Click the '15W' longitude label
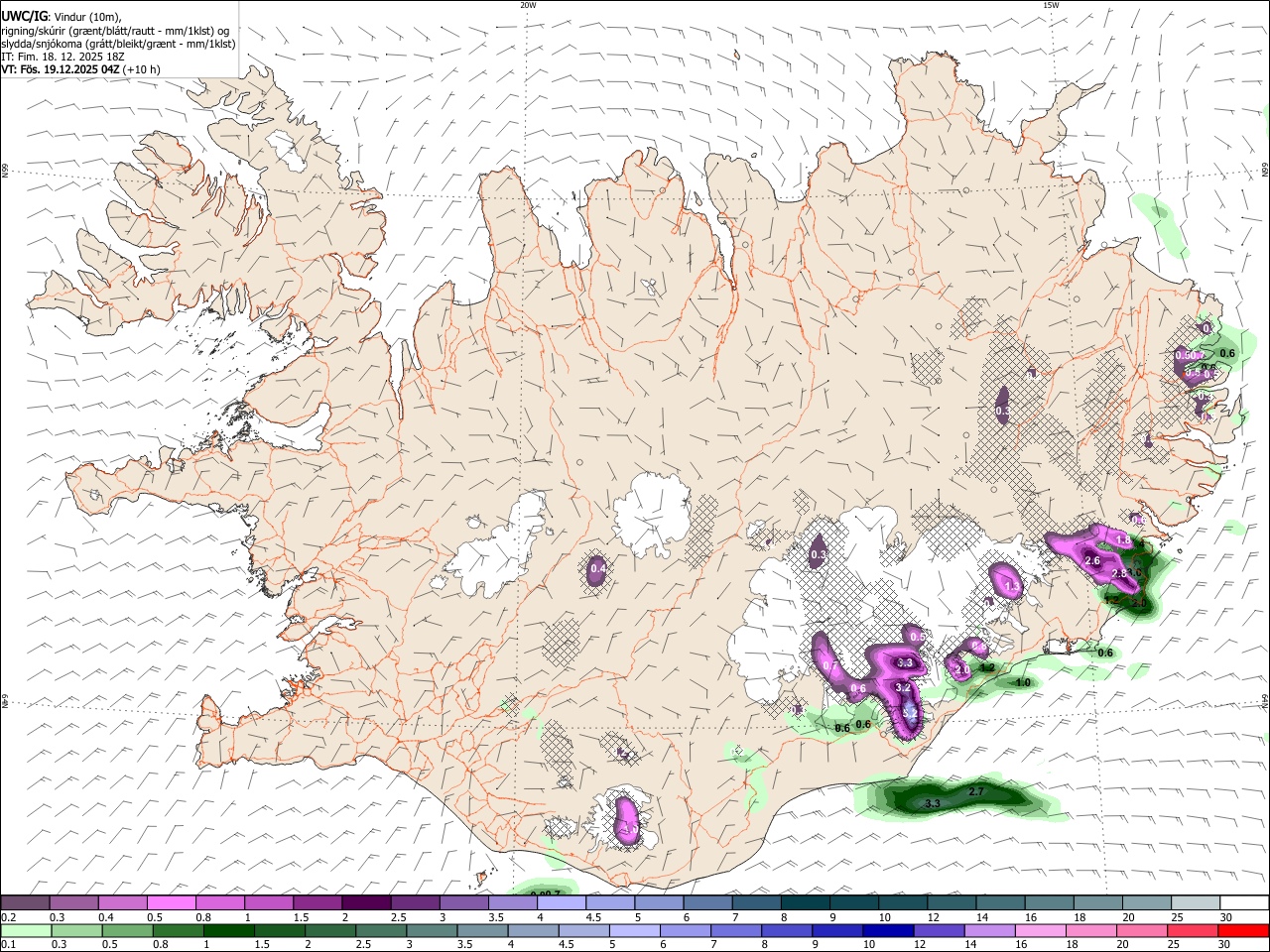Screen dimensions: 1270x952 click(x=1051, y=5)
